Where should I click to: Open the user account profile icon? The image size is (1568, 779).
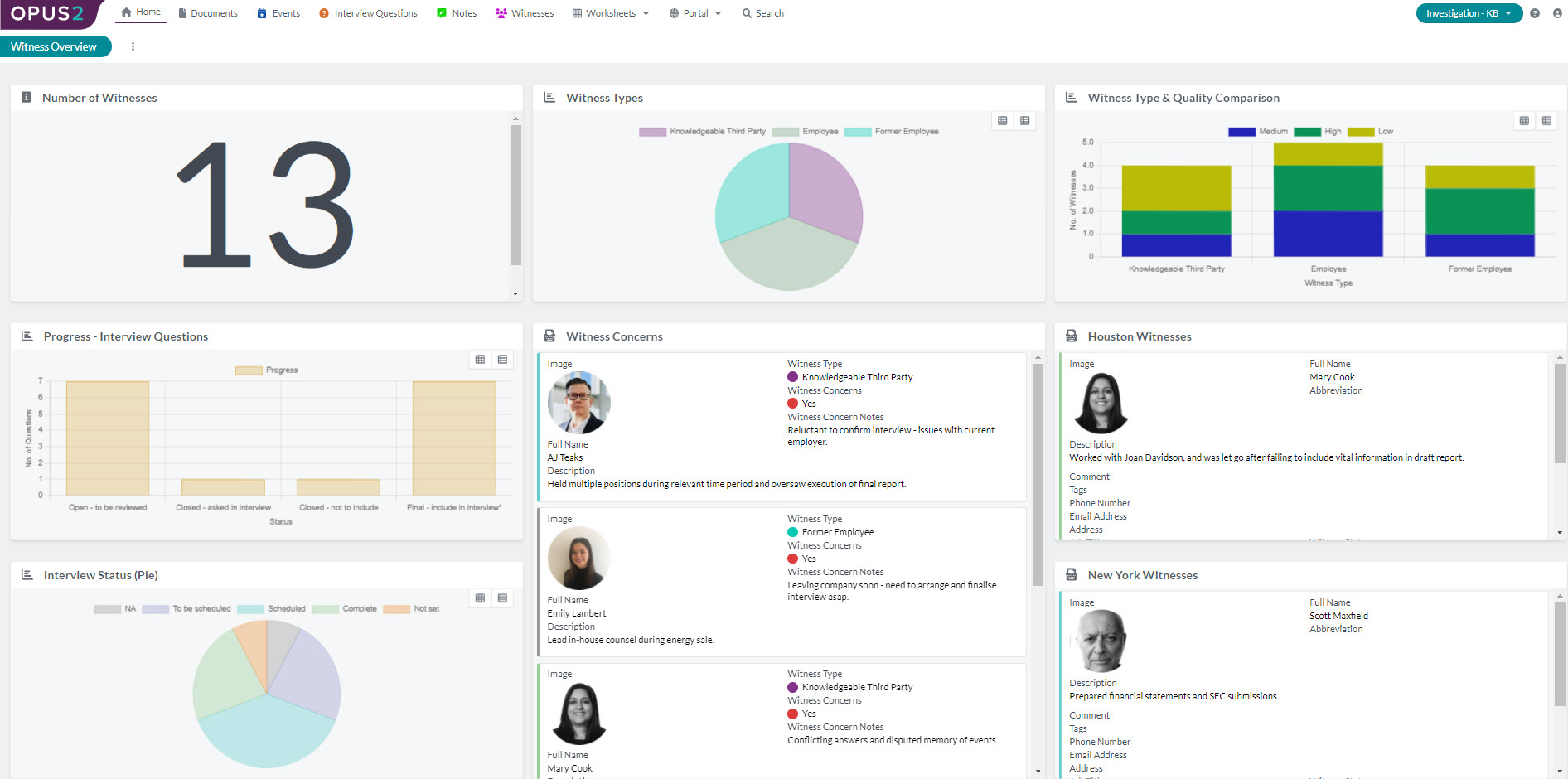[x=1556, y=13]
